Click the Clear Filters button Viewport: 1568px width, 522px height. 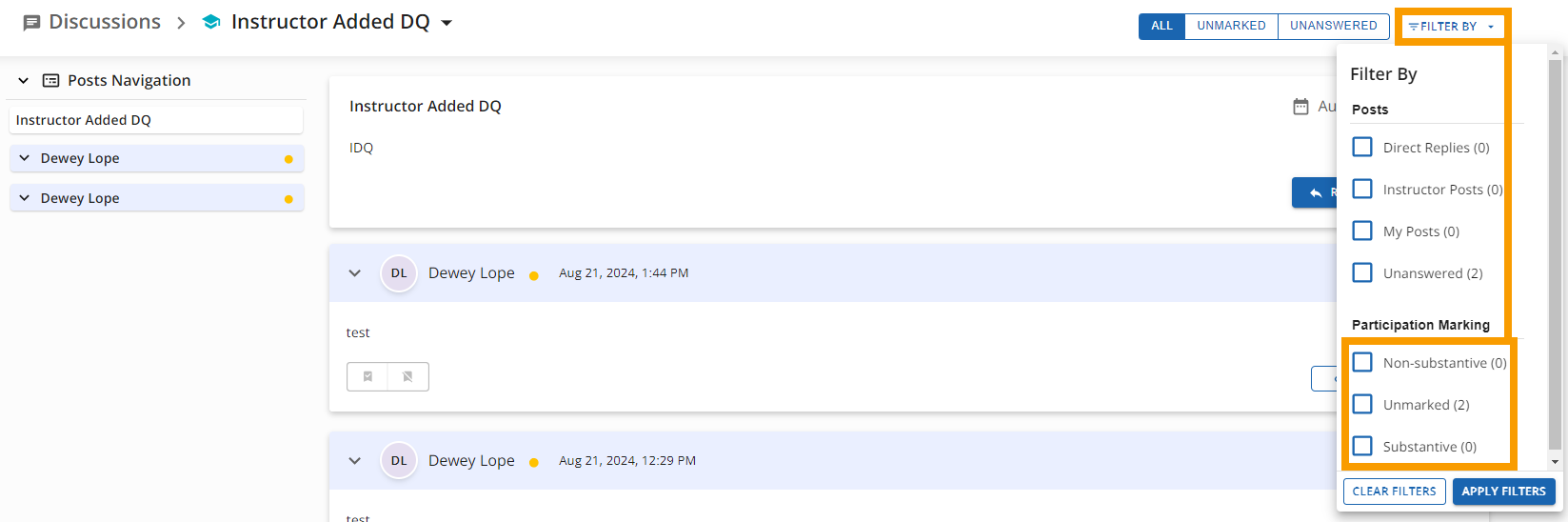click(x=1394, y=492)
